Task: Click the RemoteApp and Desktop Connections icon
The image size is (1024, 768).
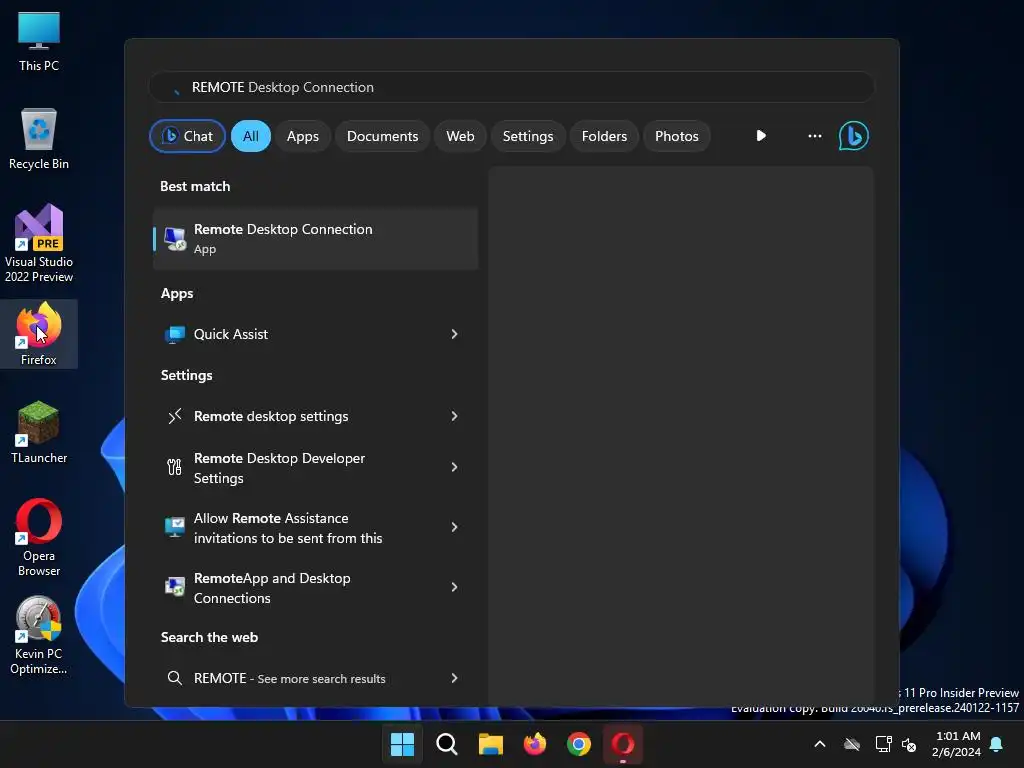Action: coord(174,586)
